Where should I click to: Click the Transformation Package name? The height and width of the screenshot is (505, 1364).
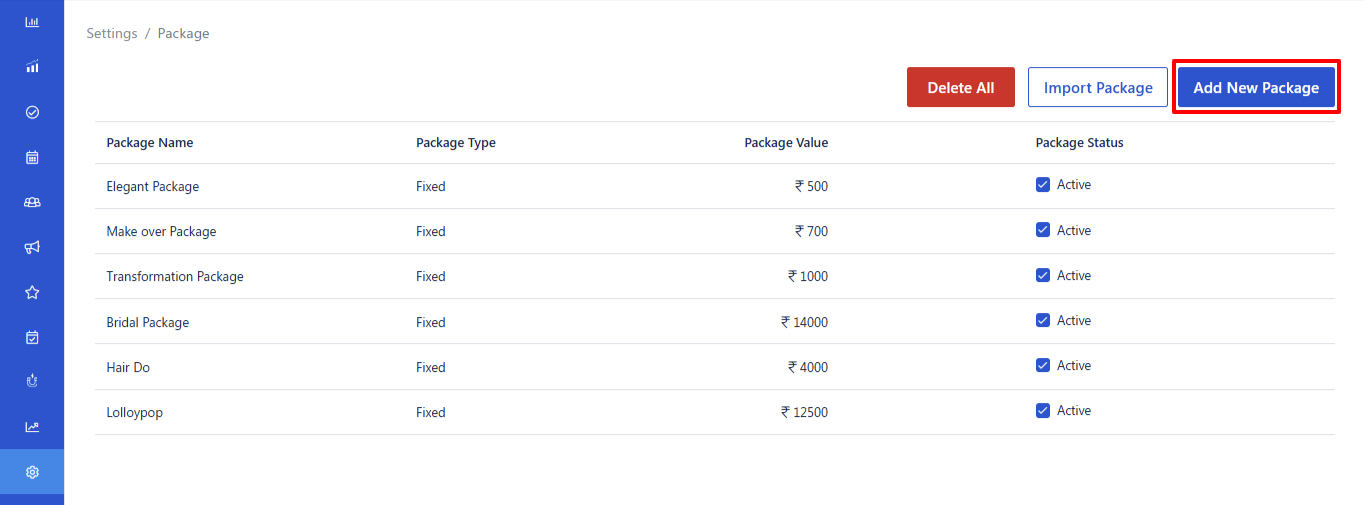(175, 277)
